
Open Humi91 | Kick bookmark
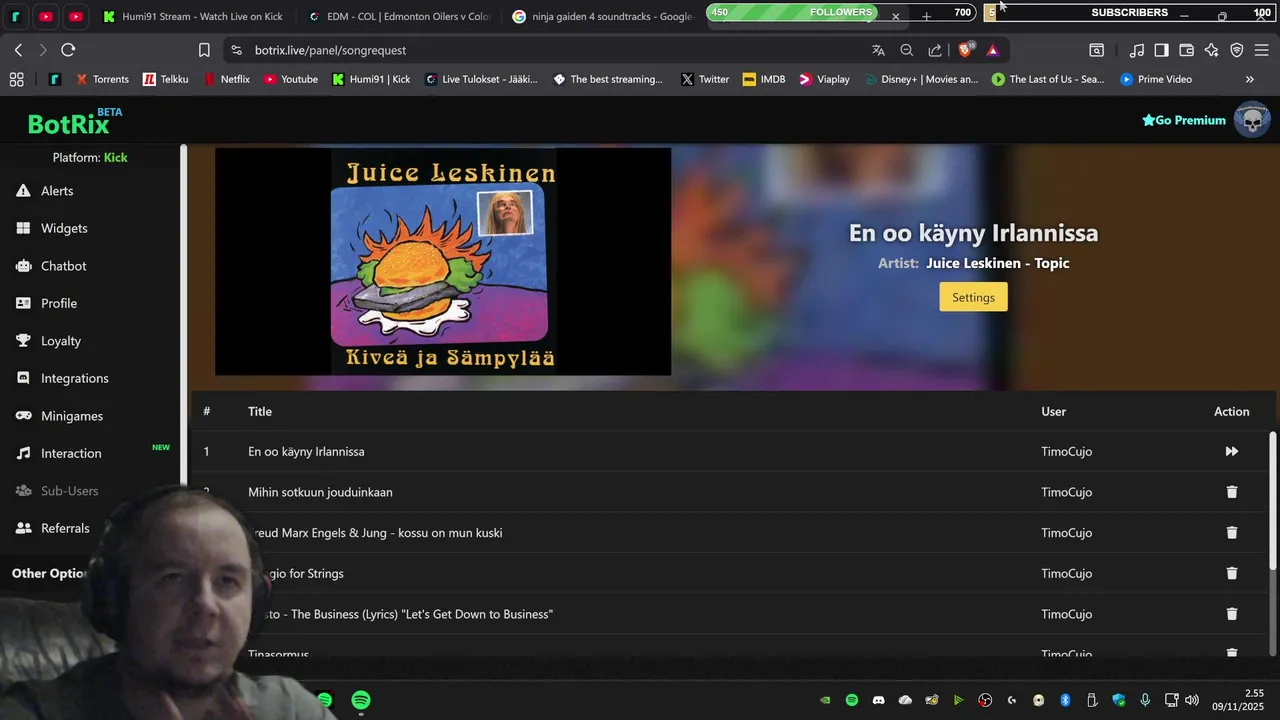pyautogui.click(x=371, y=79)
